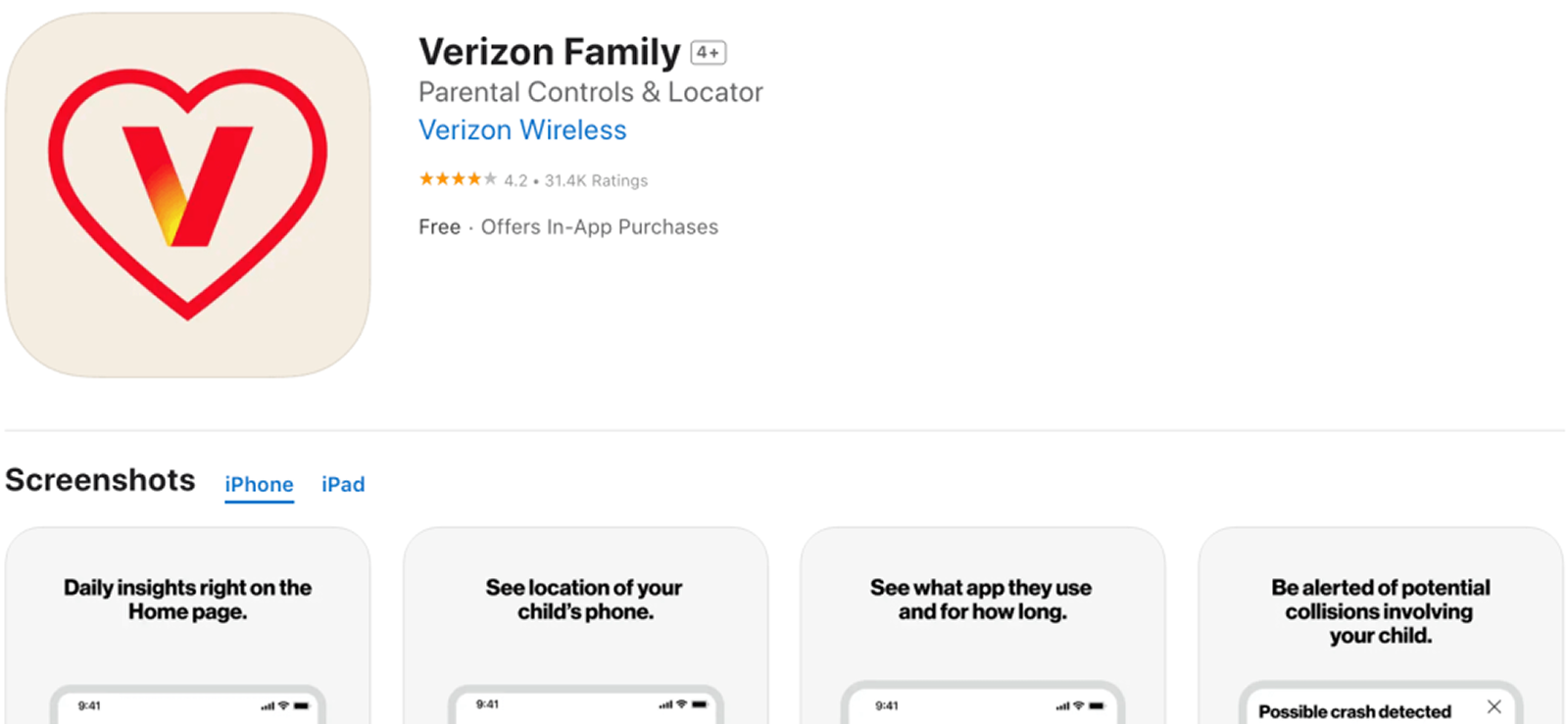
Task: Click the orange star rating icons
Action: point(458,179)
